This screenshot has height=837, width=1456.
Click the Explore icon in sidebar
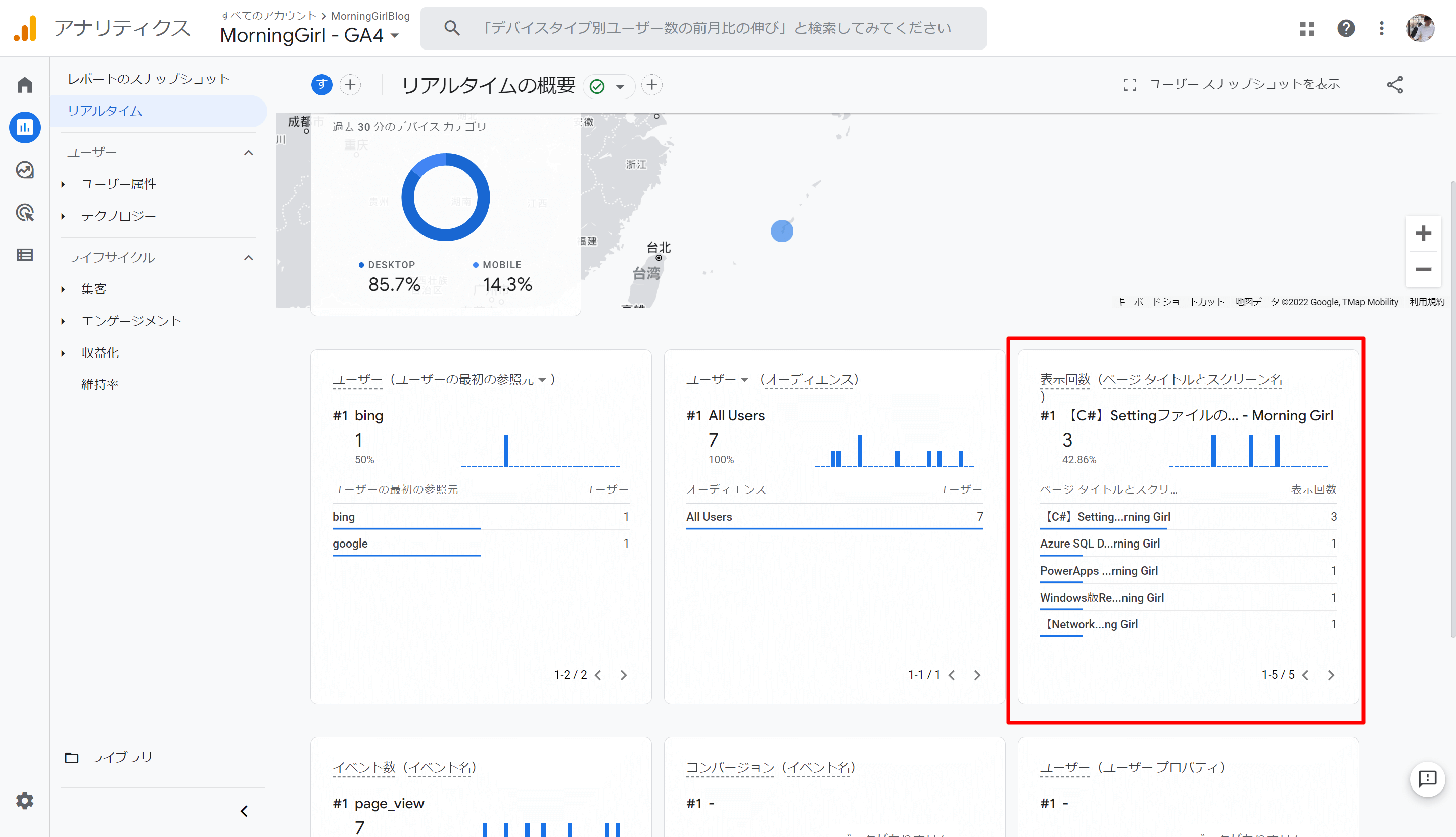coord(24,170)
